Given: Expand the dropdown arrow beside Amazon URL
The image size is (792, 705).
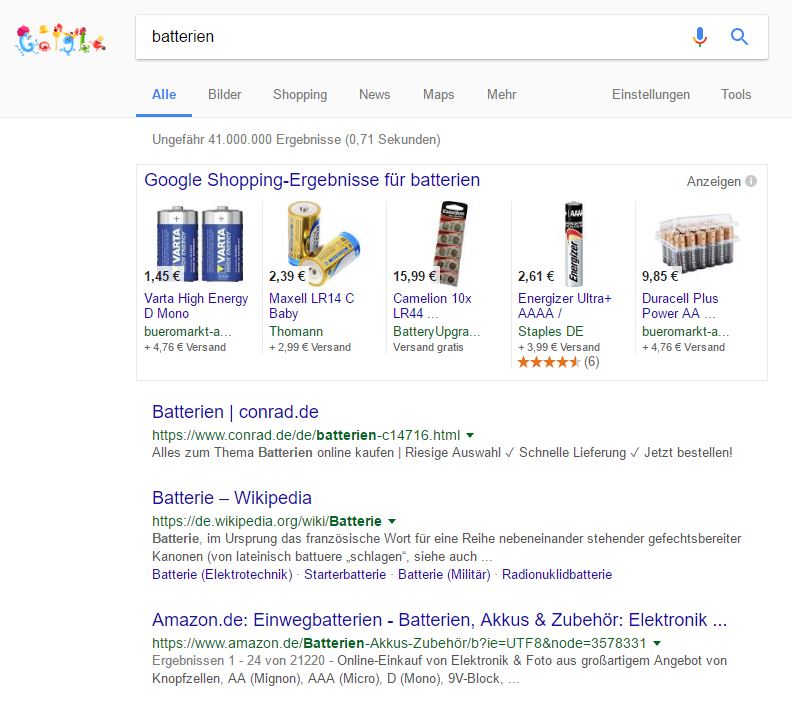Looking at the screenshot, I should click(x=657, y=643).
